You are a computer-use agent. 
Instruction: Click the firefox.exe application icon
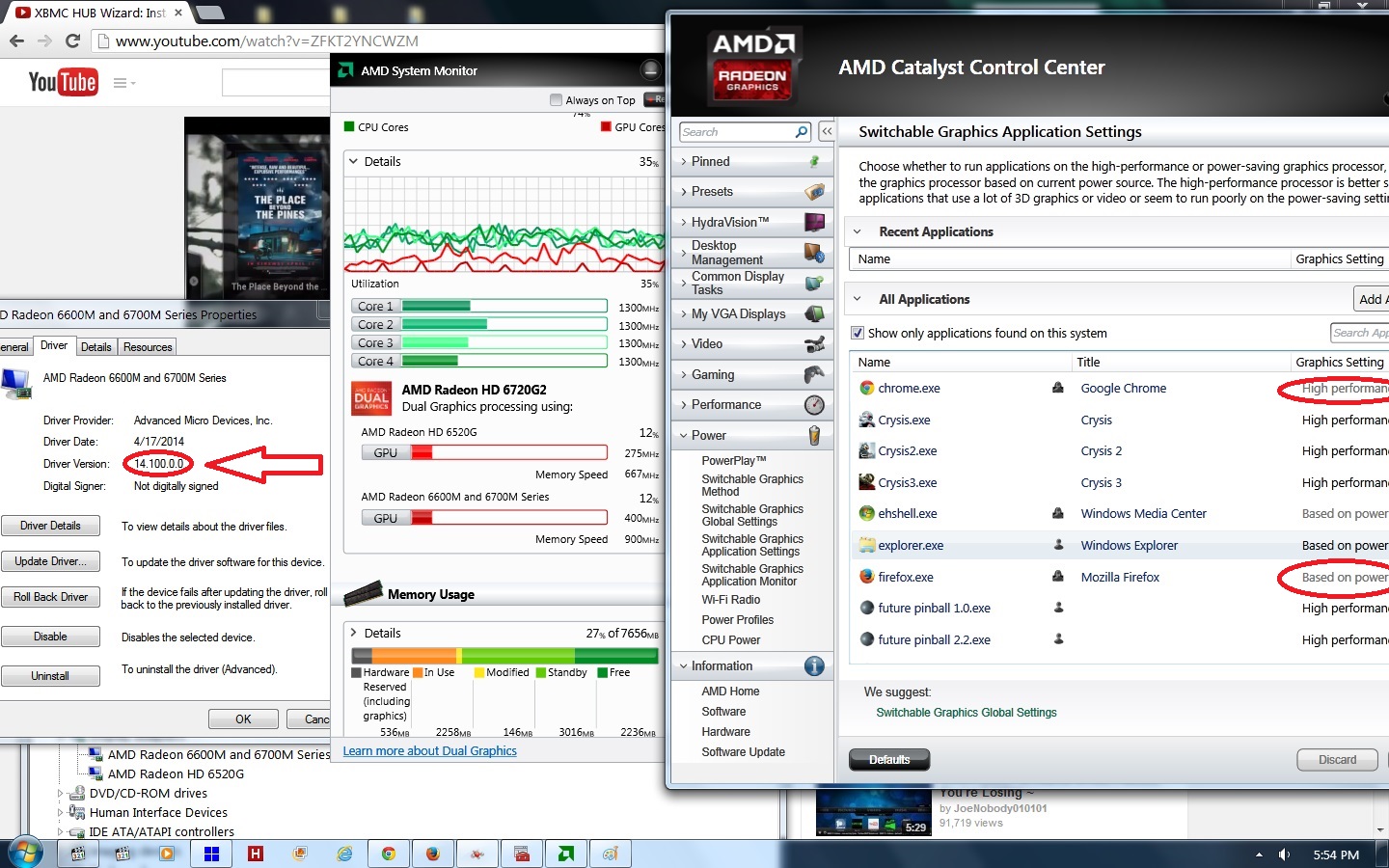point(866,577)
